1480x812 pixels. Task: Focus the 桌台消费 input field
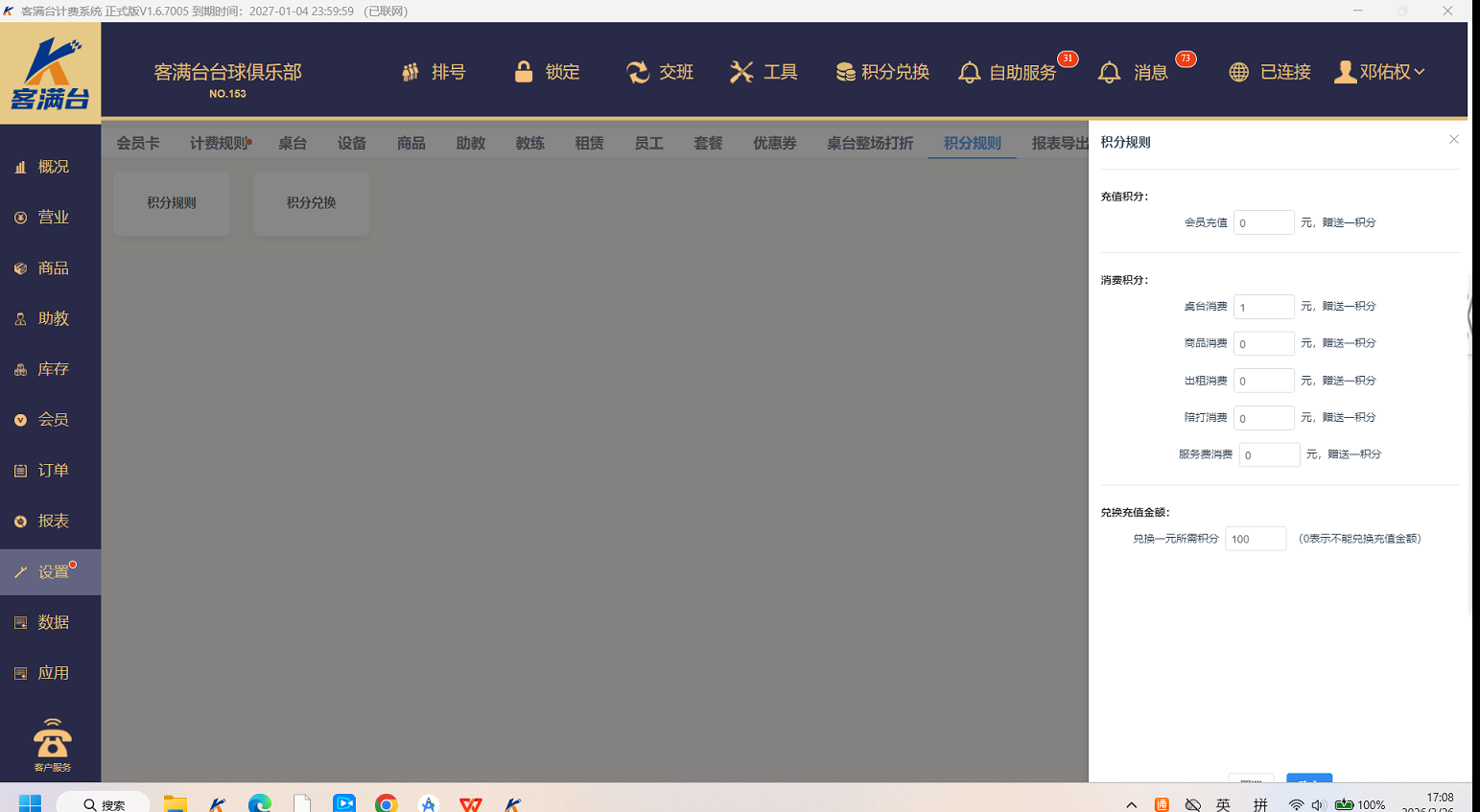1263,307
